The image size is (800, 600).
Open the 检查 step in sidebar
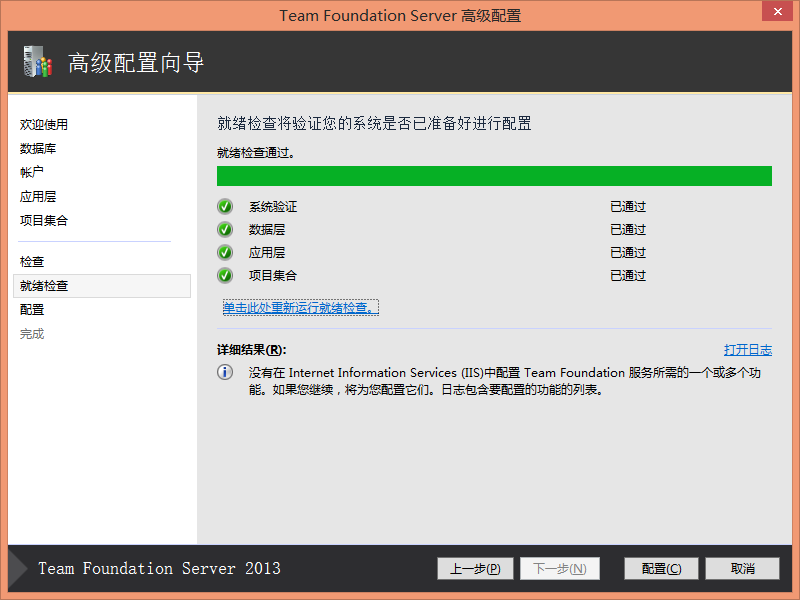pyautogui.click(x=32, y=262)
